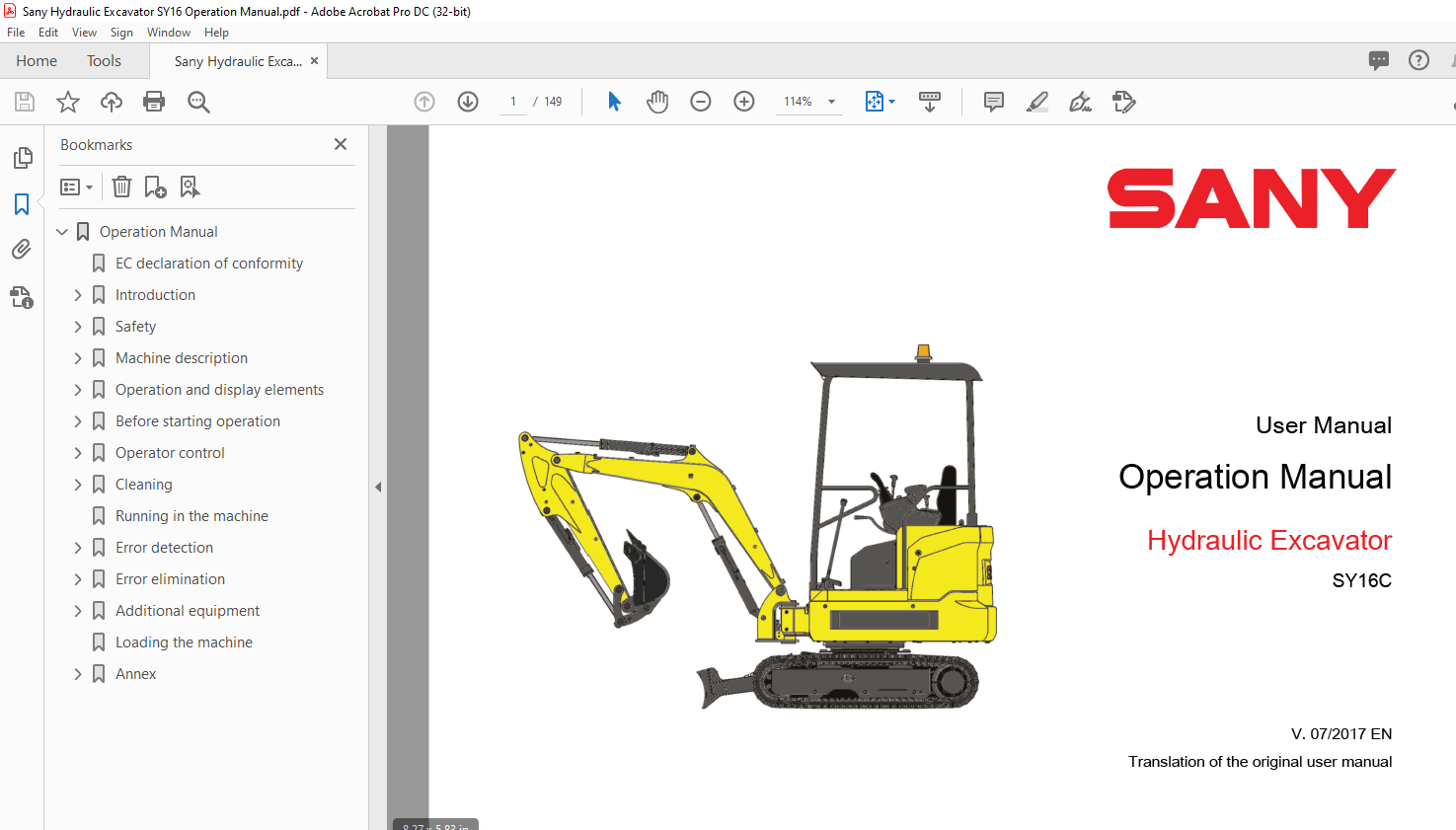The height and width of the screenshot is (830, 1456).
Task: Open the notifications chat icon
Action: click(1379, 60)
